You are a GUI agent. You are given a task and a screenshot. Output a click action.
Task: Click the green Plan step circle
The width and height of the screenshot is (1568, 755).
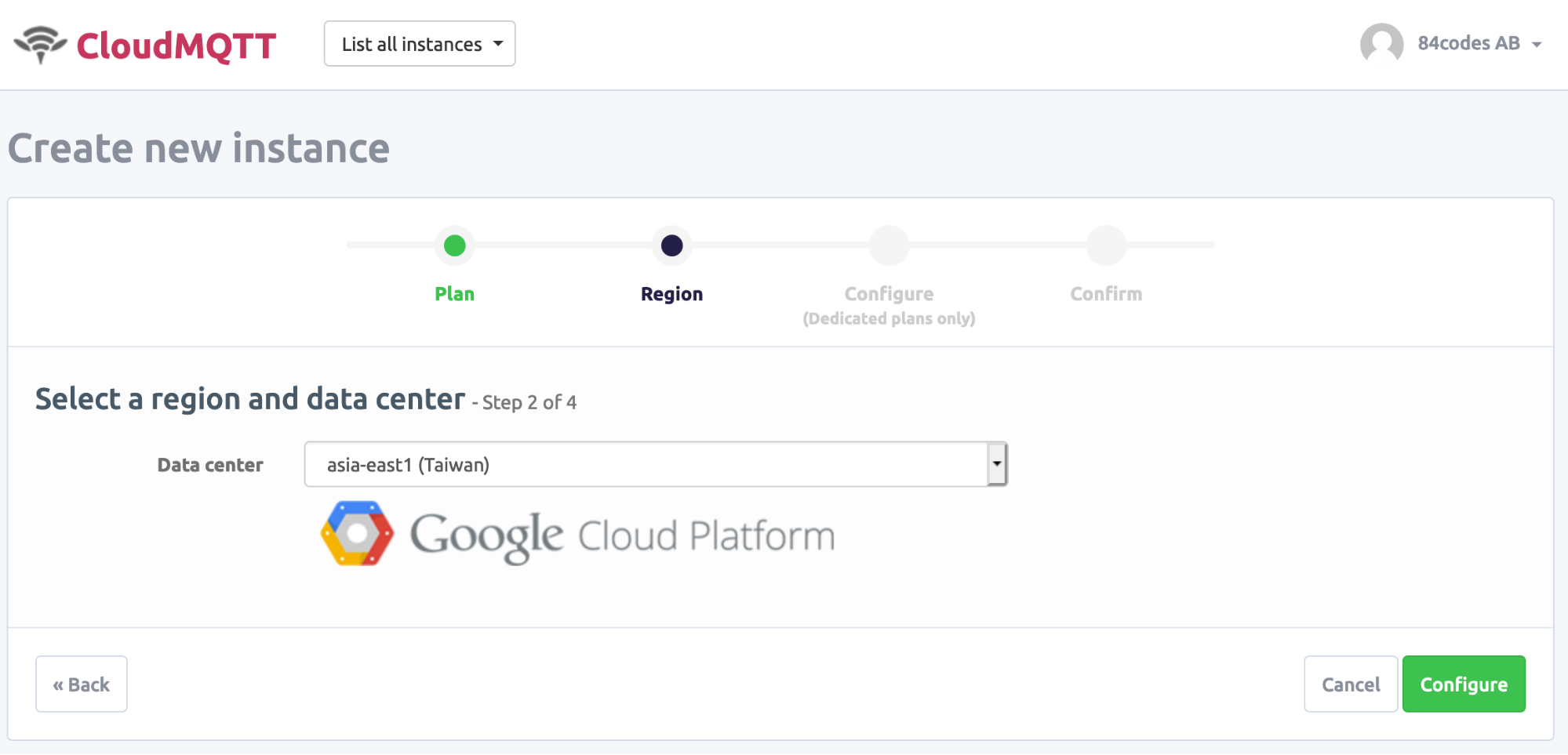point(455,245)
